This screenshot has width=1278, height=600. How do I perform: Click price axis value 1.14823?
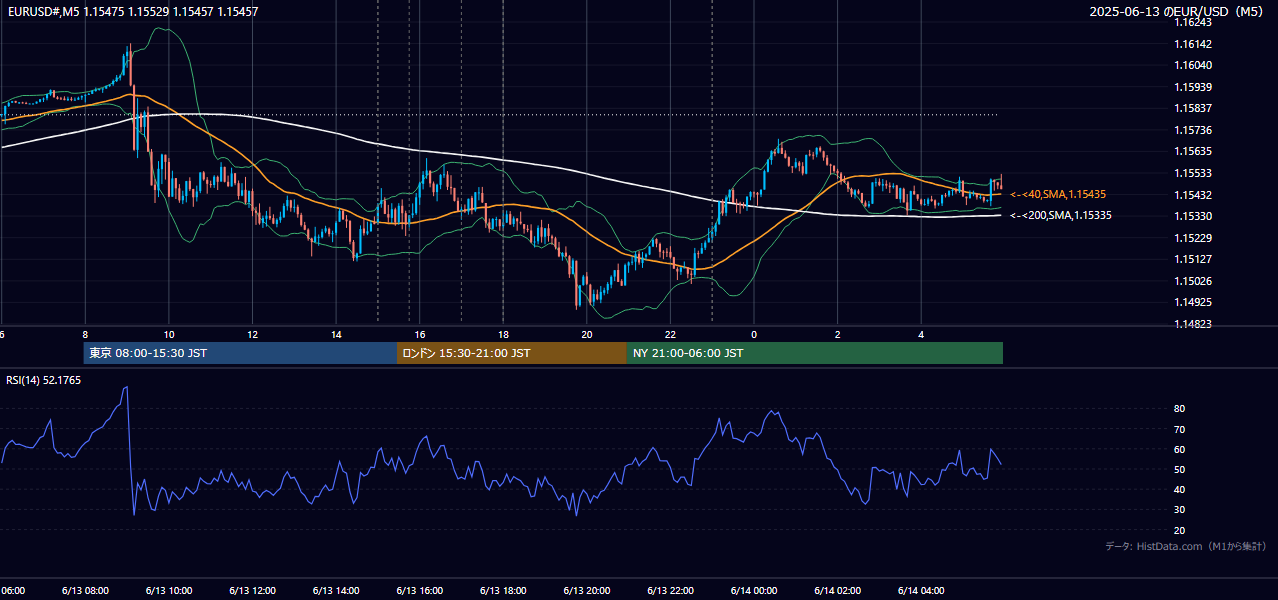[x=1194, y=324]
